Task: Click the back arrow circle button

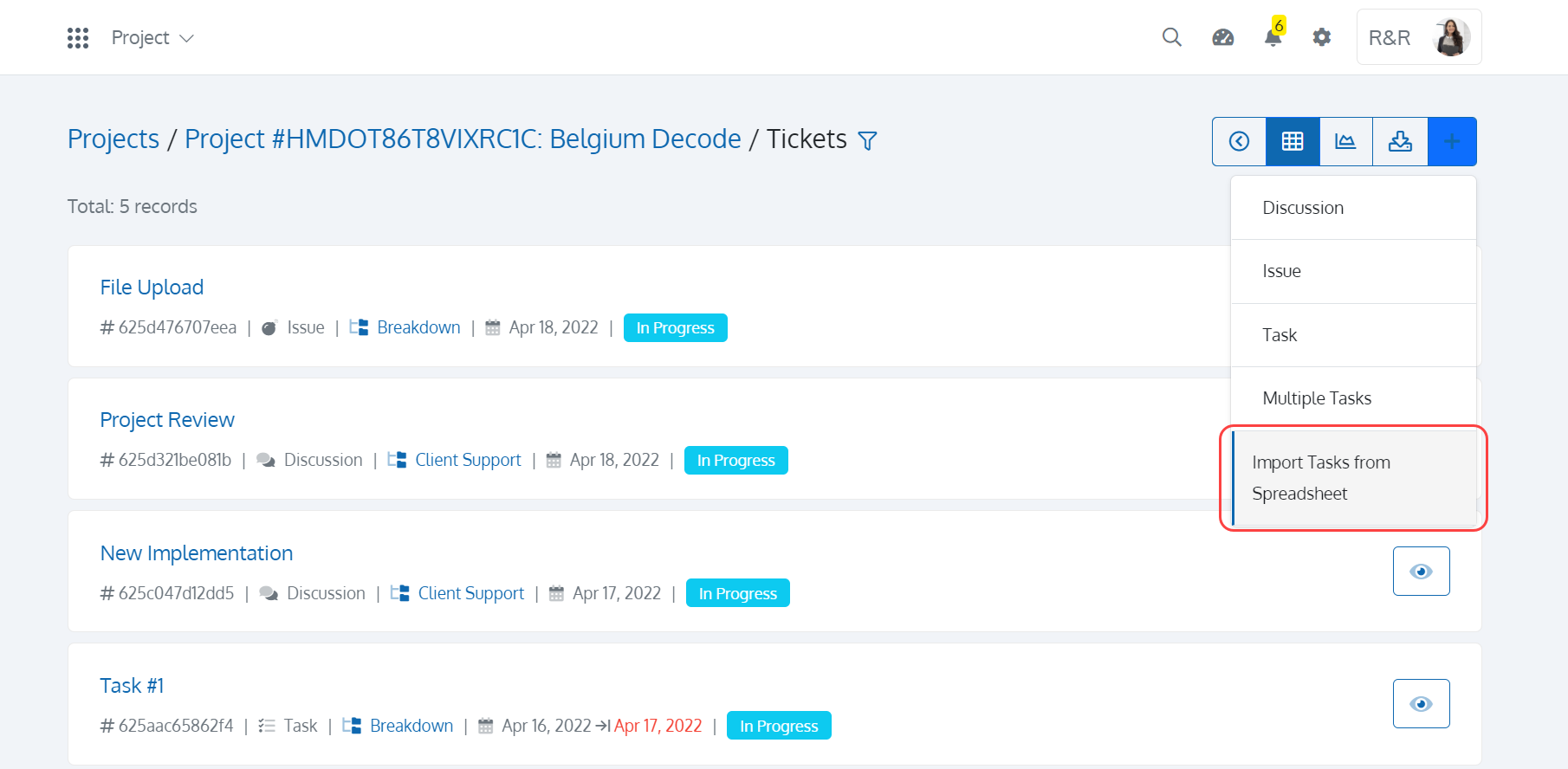Action: [x=1239, y=141]
